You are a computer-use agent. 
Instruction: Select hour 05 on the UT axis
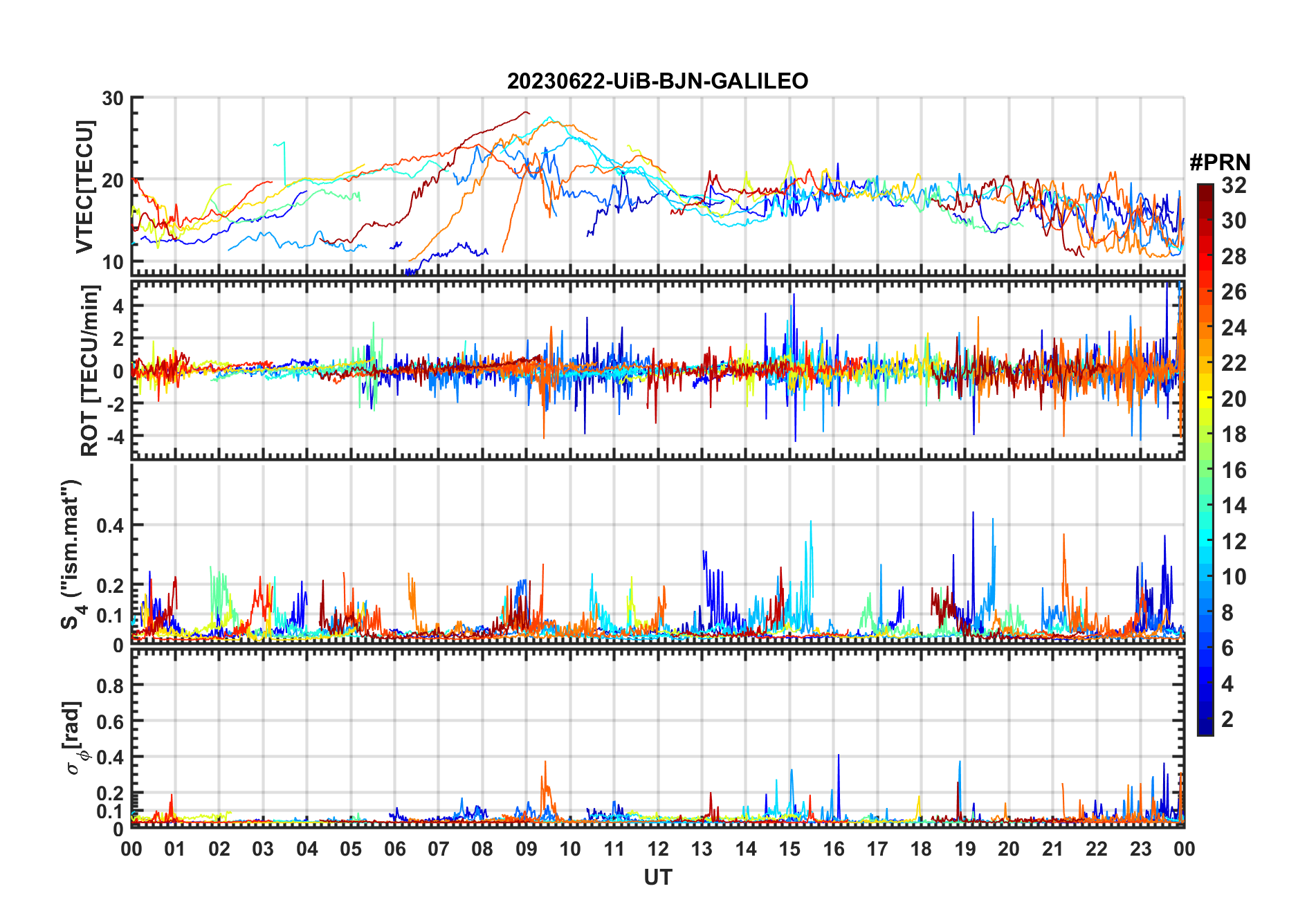(351, 849)
